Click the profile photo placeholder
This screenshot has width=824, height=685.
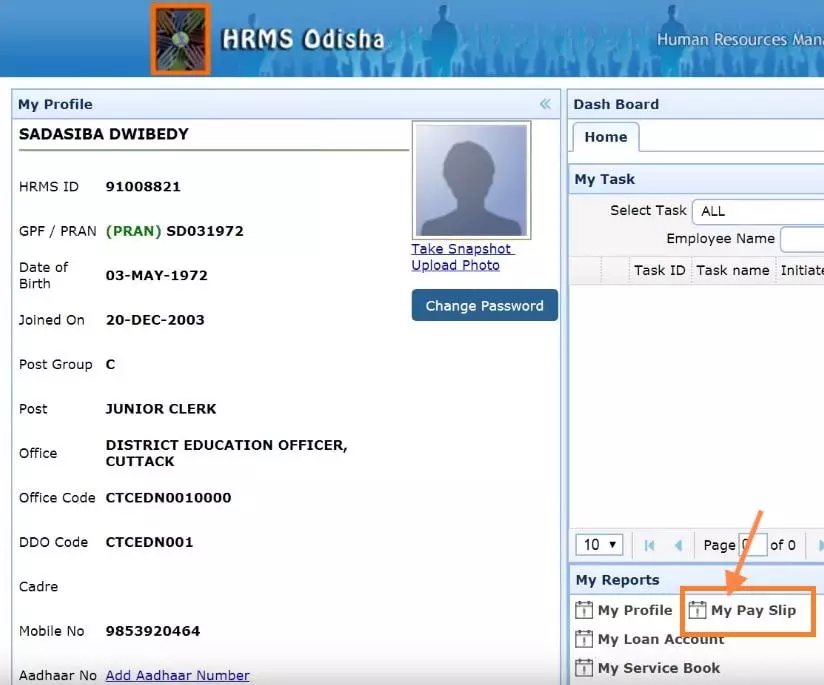(471, 181)
